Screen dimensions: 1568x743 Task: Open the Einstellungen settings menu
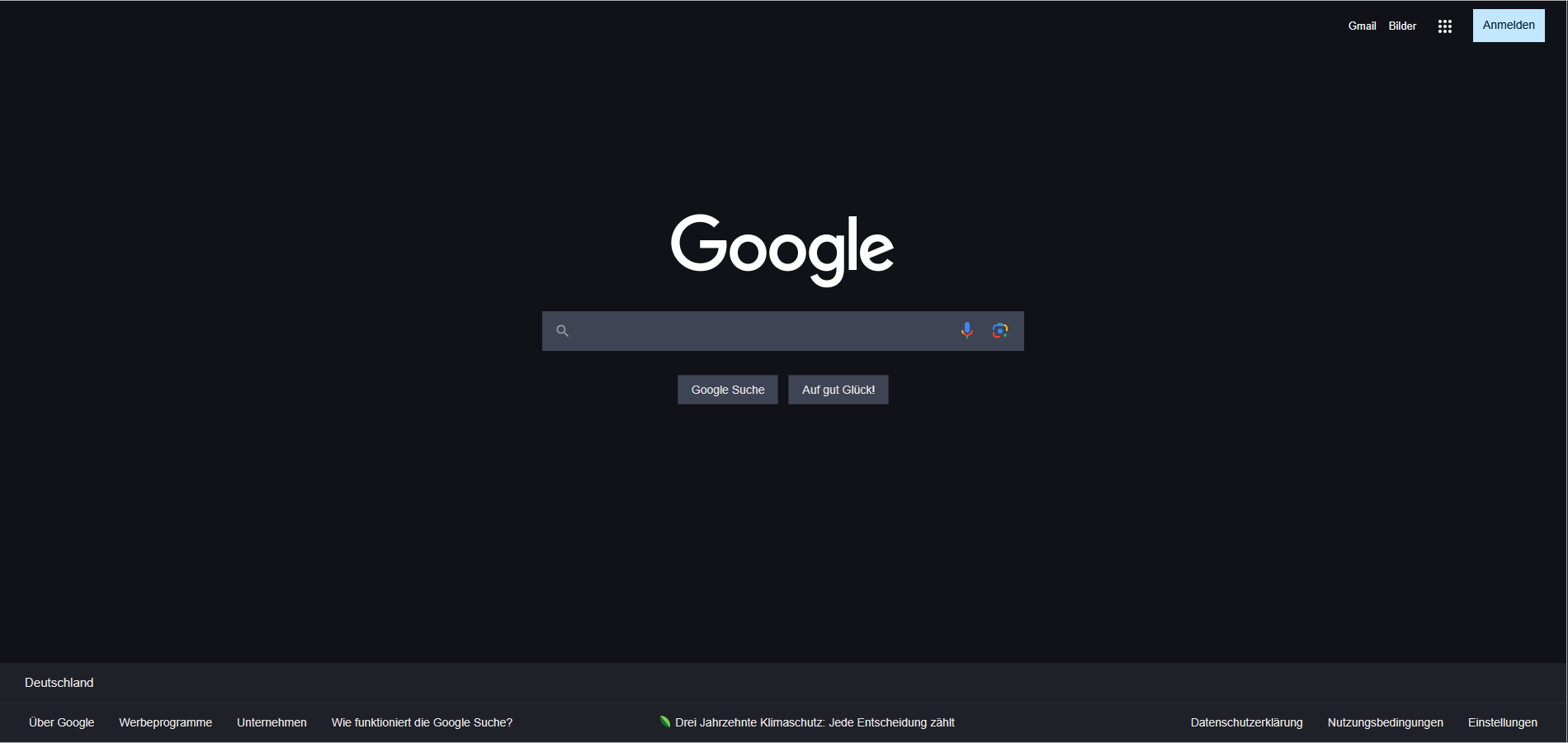(x=1503, y=722)
